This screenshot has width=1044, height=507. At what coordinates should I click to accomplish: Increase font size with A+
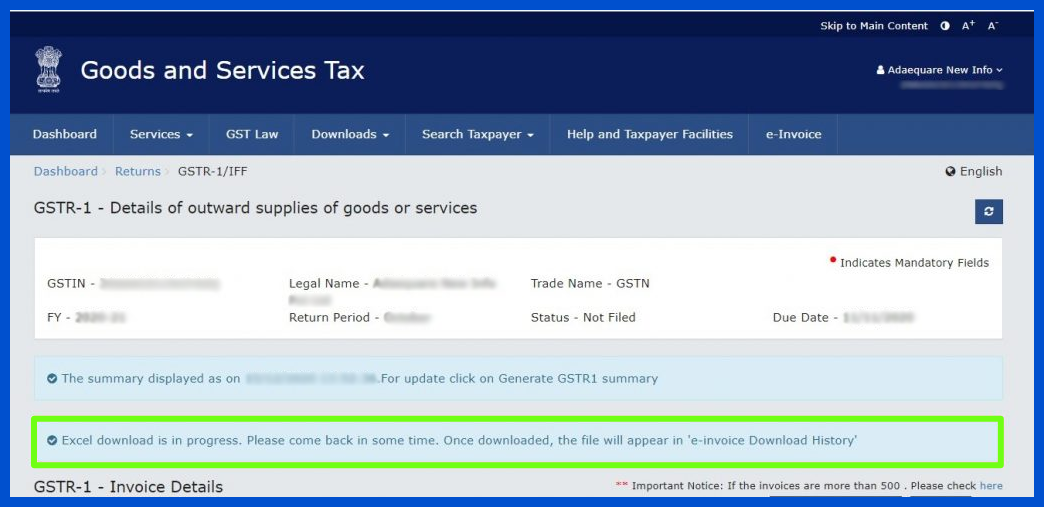[x=968, y=25]
